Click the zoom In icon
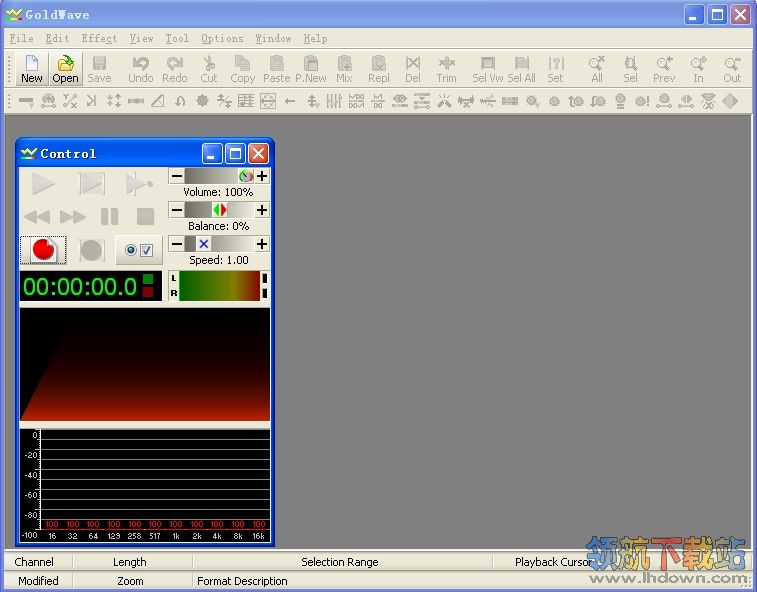Screen dimensions: 757x592 pos(698,69)
